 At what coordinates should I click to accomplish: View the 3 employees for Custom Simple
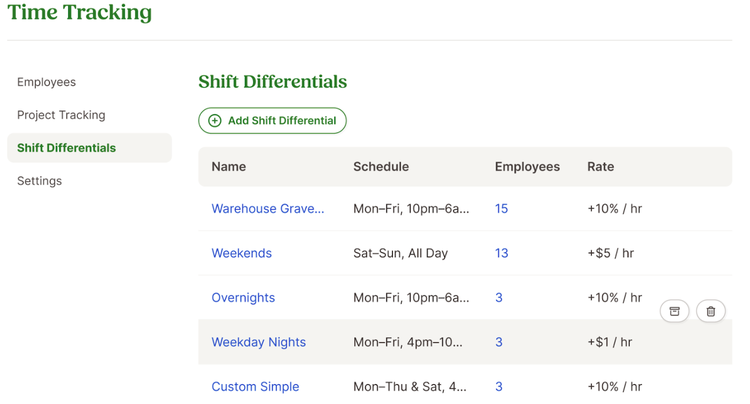tap(499, 386)
